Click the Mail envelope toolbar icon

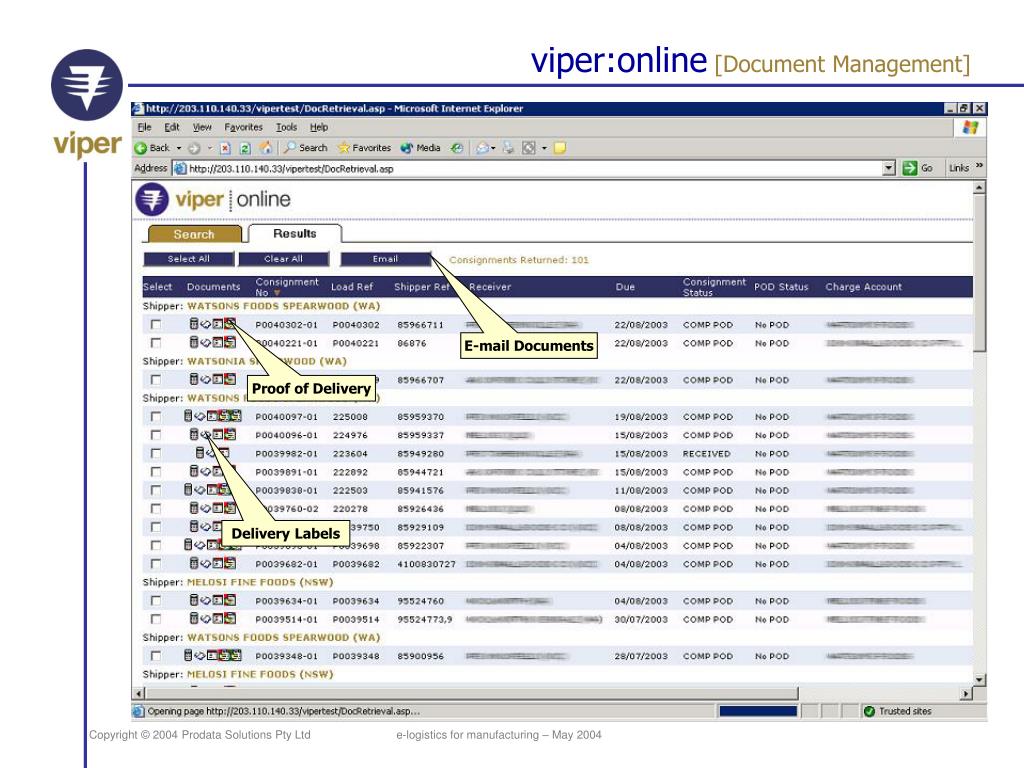[483, 148]
